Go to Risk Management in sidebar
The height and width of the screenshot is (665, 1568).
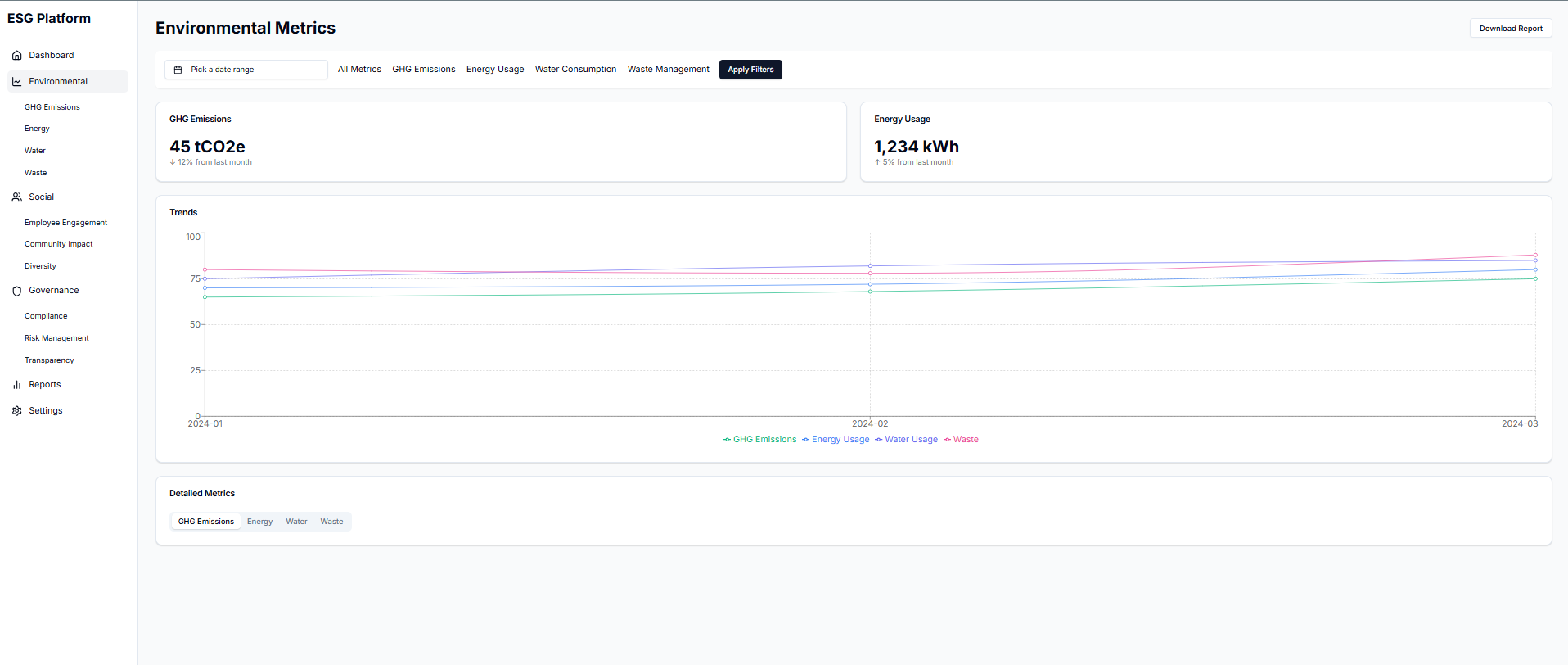coord(56,338)
